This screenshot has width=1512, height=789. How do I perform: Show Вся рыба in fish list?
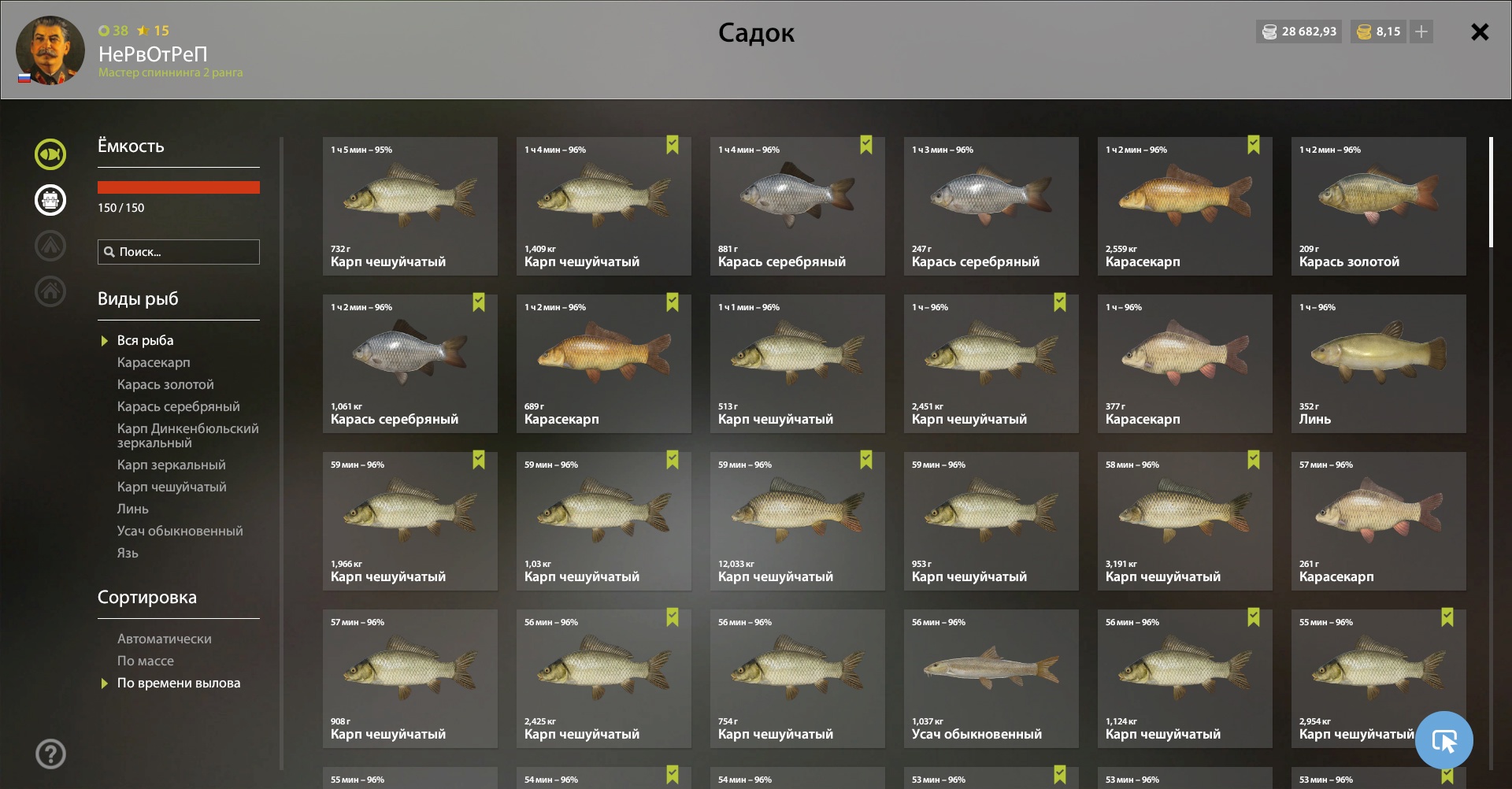pyautogui.click(x=145, y=340)
